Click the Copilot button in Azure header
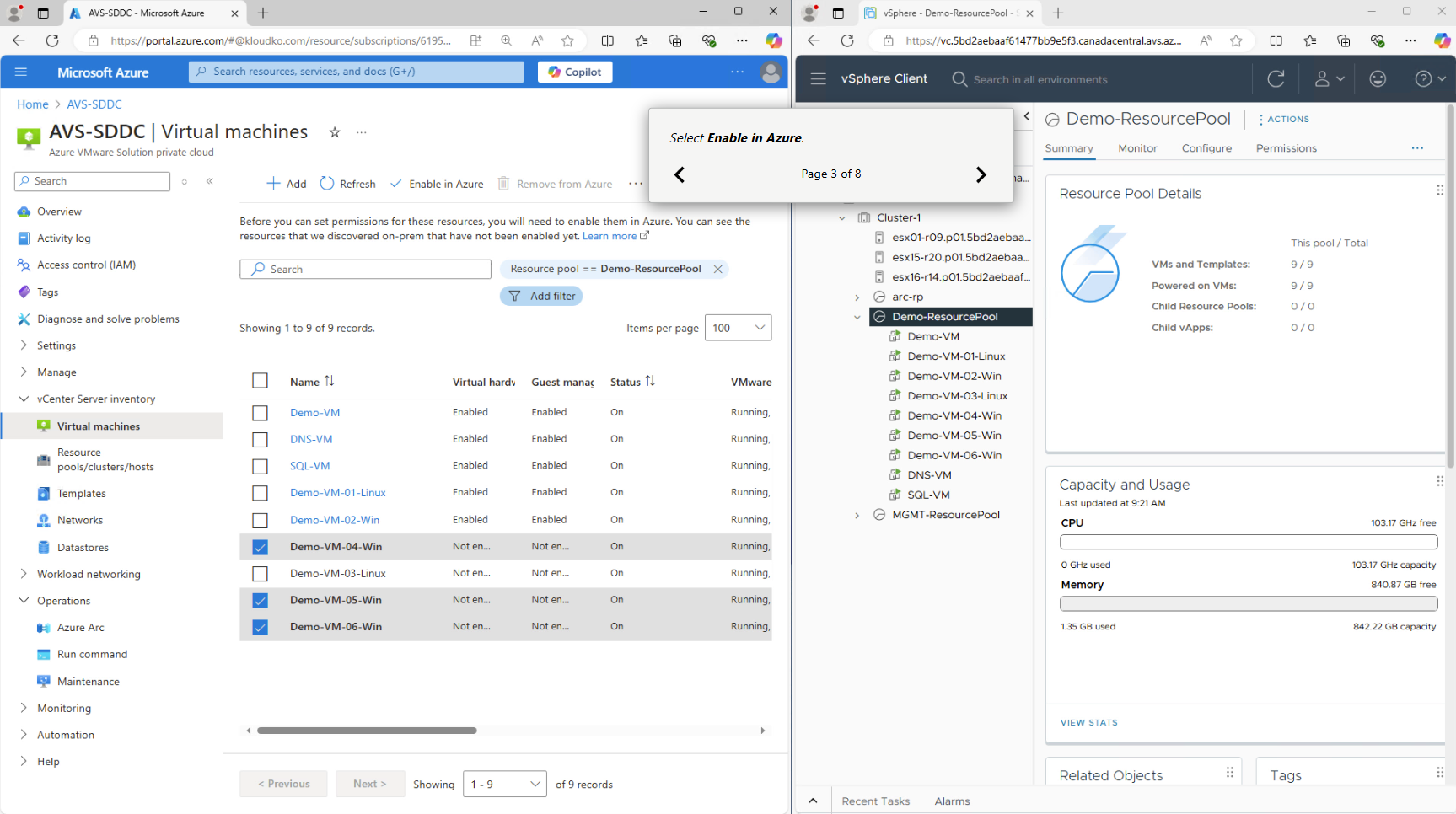The width and height of the screenshot is (1456, 814). click(575, 72)
